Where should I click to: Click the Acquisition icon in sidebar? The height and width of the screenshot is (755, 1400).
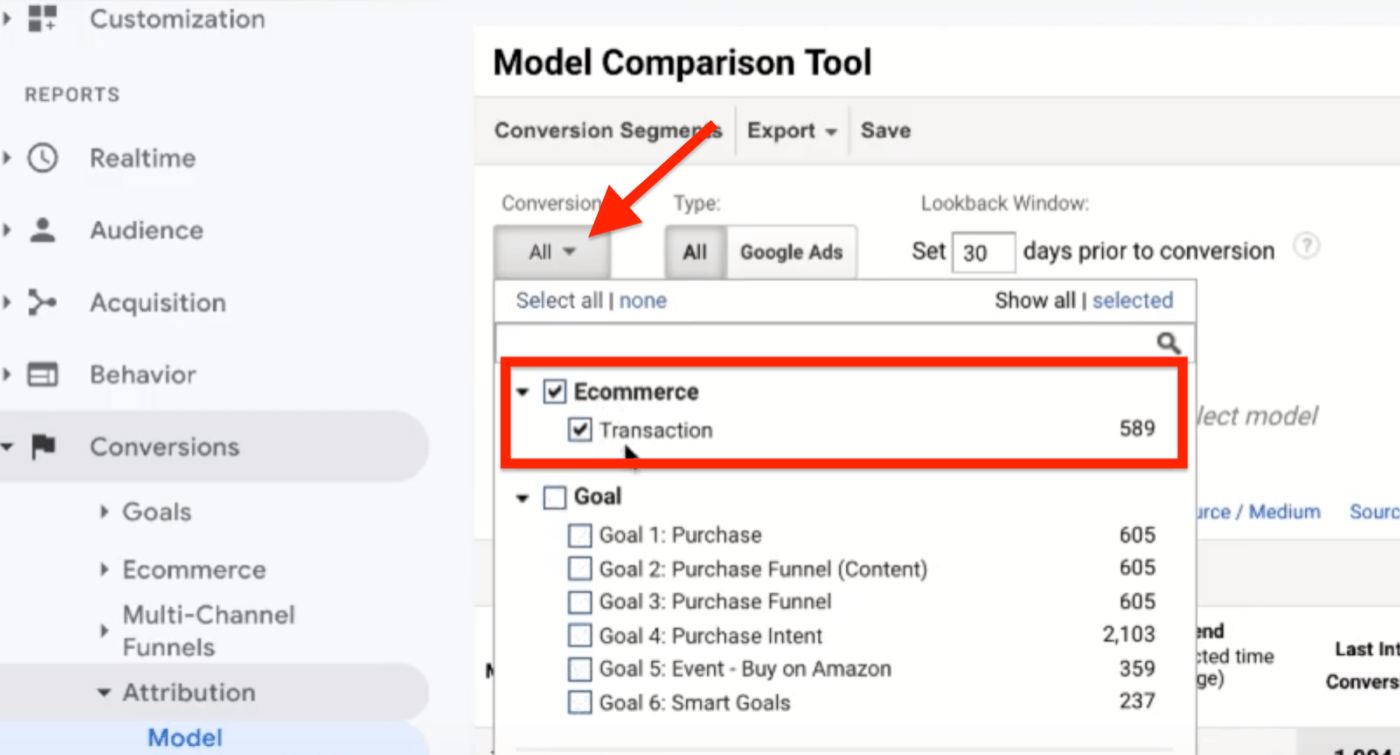pyautogui.click(x=41, y=302)
